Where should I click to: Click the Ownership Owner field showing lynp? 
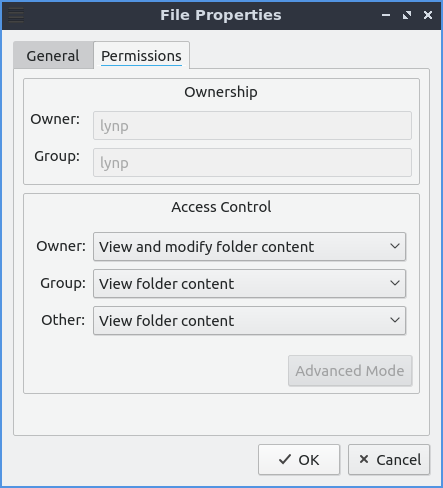(252, 126)
